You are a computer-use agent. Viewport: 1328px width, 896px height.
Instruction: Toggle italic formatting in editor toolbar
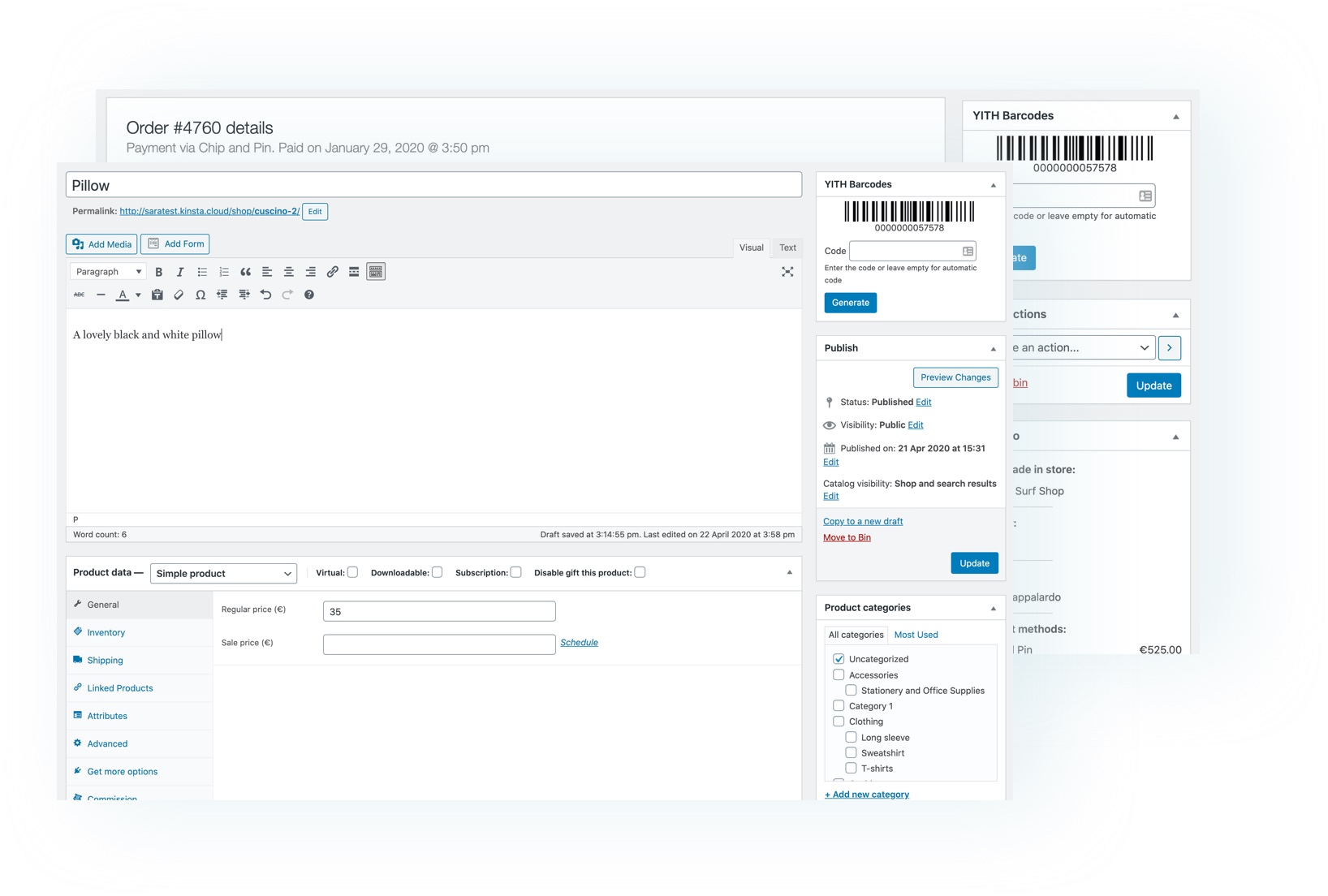click(180, 272)
